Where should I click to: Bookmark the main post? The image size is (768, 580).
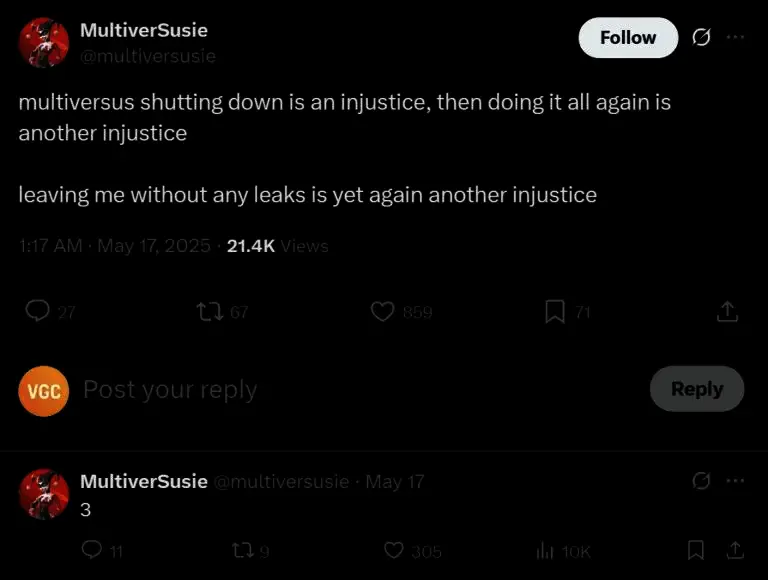555,312
